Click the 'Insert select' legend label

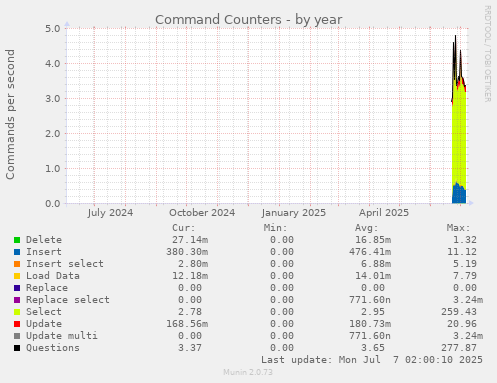(x=65, y=264)
